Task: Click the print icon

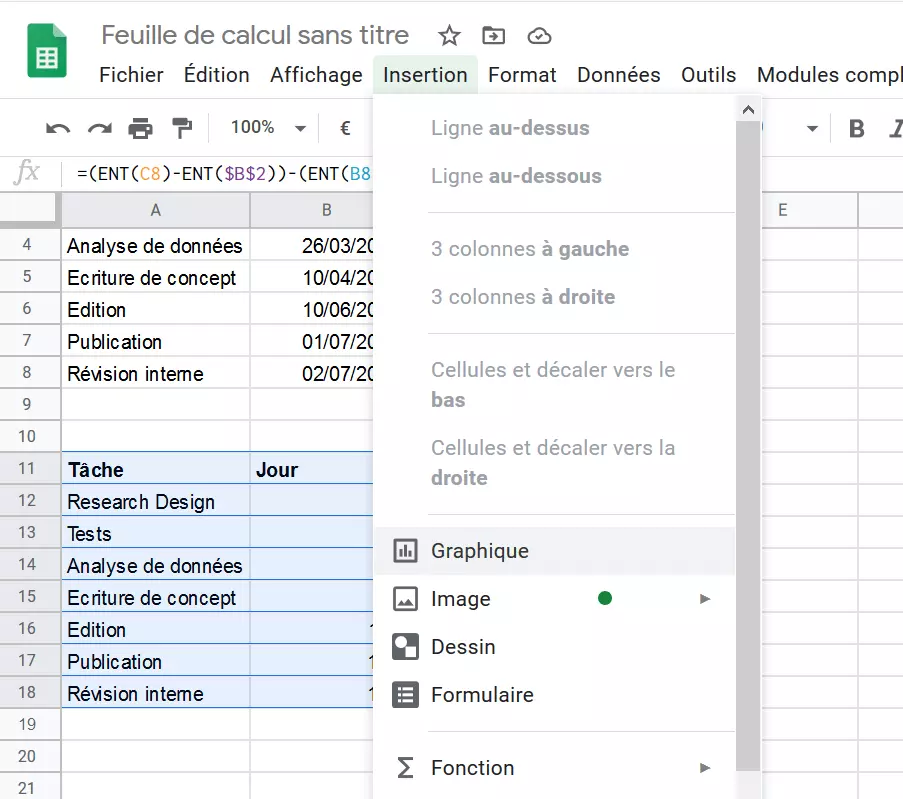Action: pyautogui.click(x=141, y=128)
